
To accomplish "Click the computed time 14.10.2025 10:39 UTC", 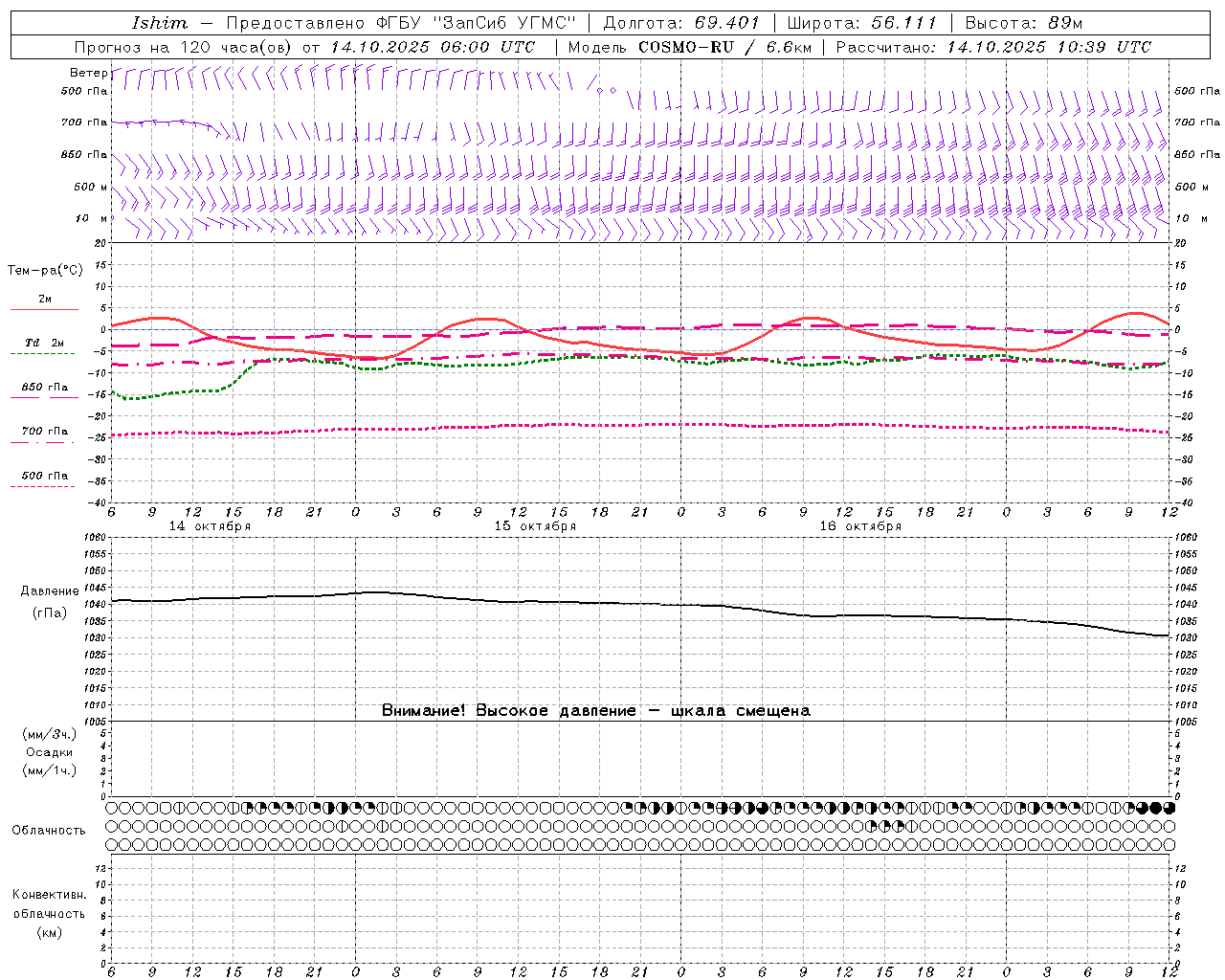I will point(1049,47).
